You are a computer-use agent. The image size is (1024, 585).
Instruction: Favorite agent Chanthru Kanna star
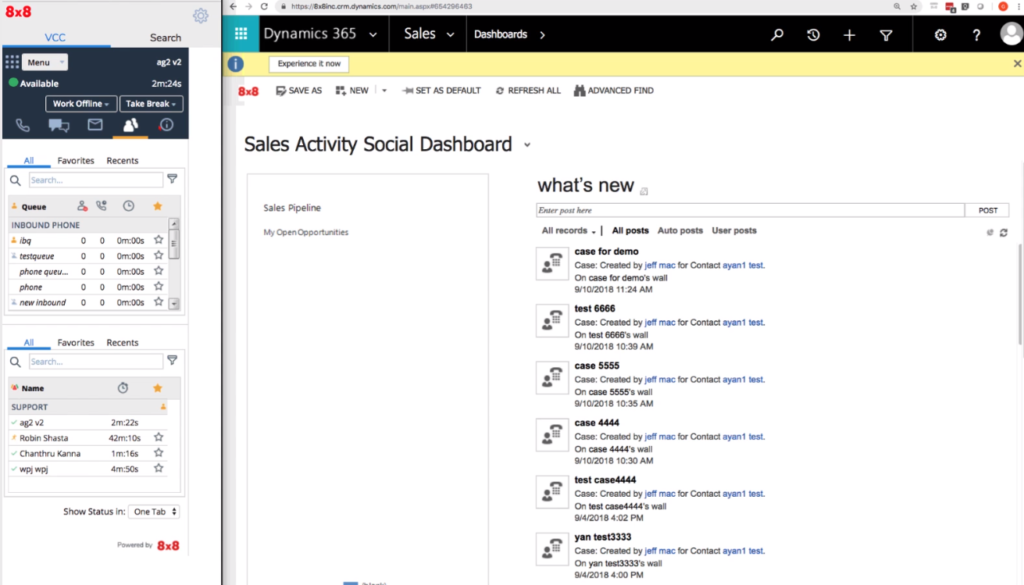pyautogui.click(x=158, y=452)
